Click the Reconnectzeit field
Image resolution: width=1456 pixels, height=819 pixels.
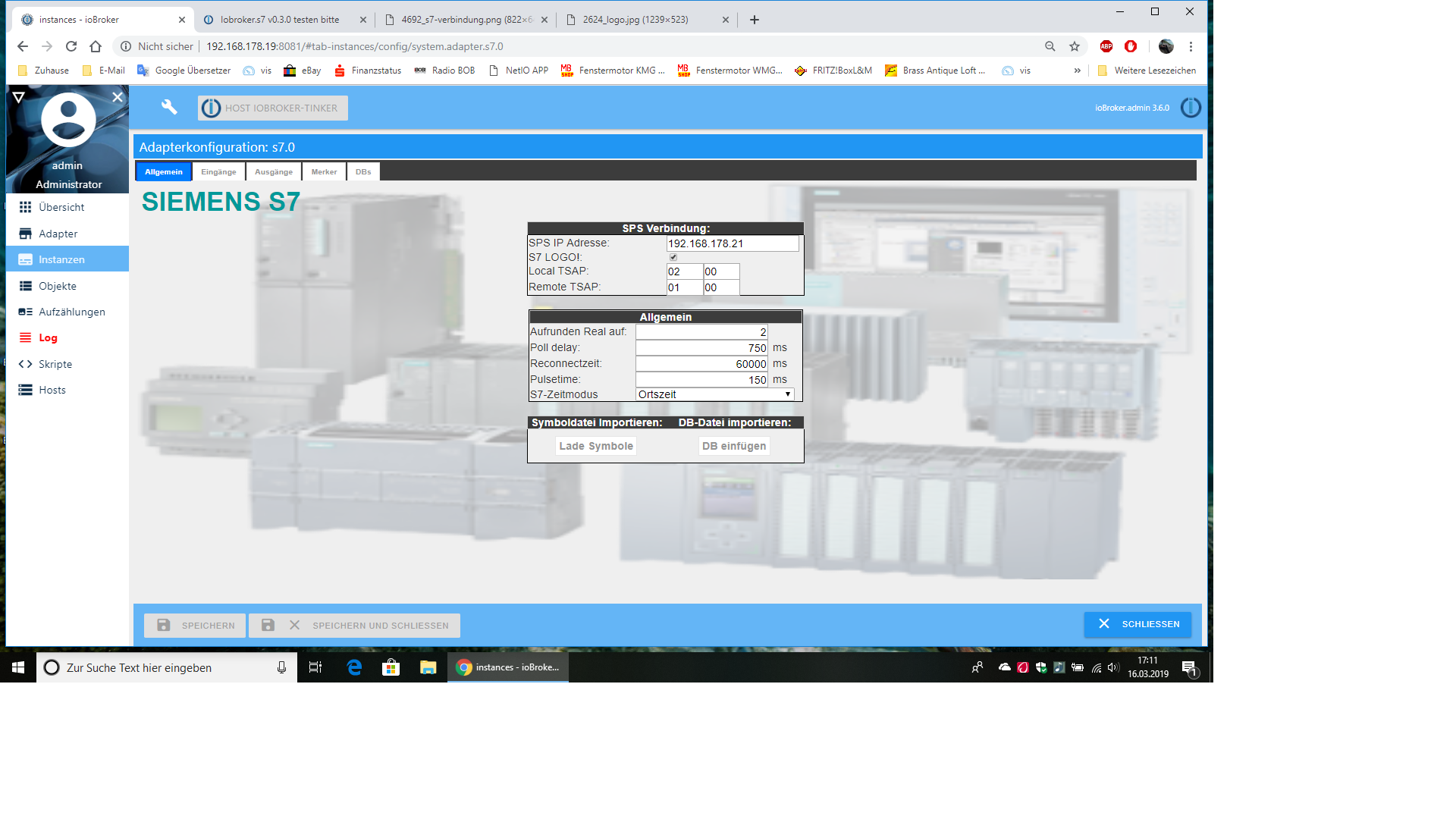pyautogui.click(x=702, y=364)
